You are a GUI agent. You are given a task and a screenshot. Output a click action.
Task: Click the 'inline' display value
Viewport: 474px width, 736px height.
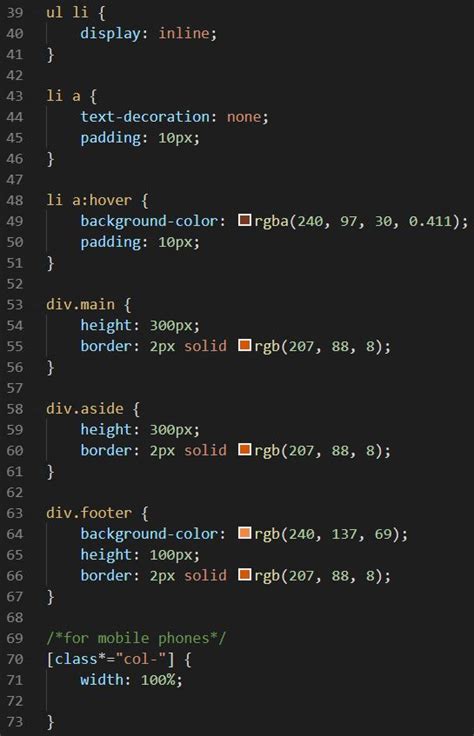coord(183,33)
